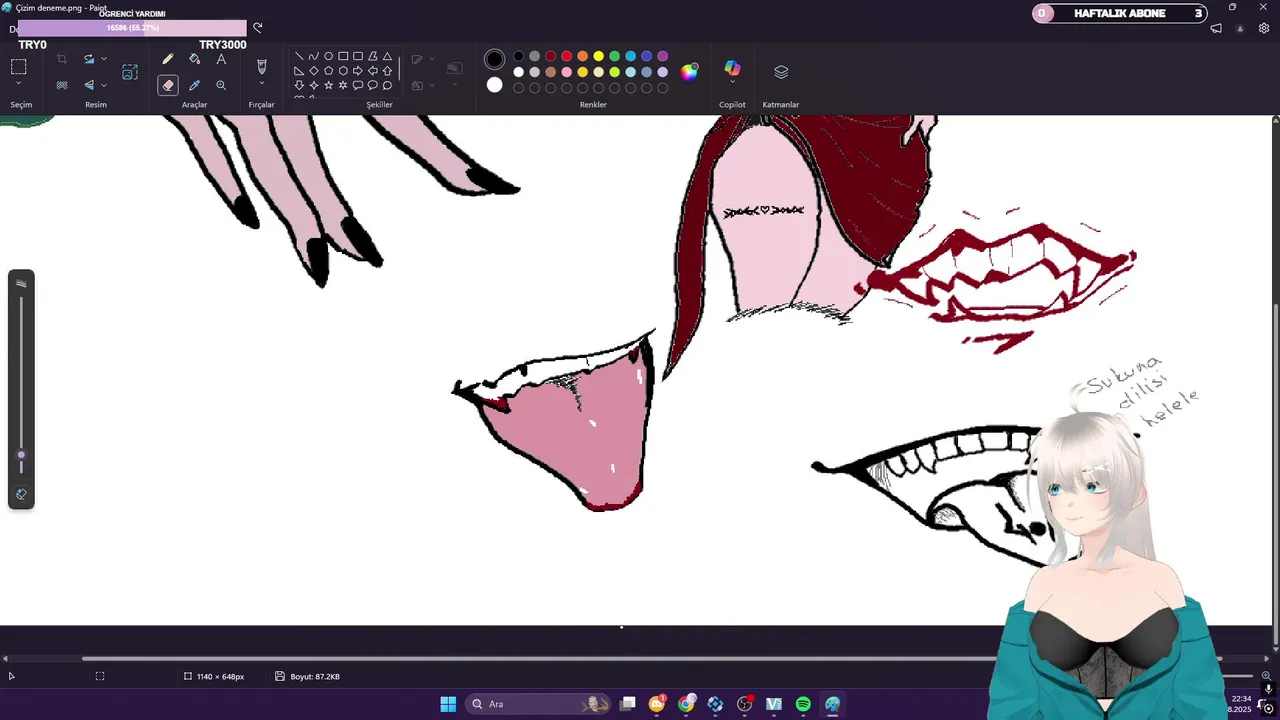Select the Color picker eyedropper tool

pos(194,85)
